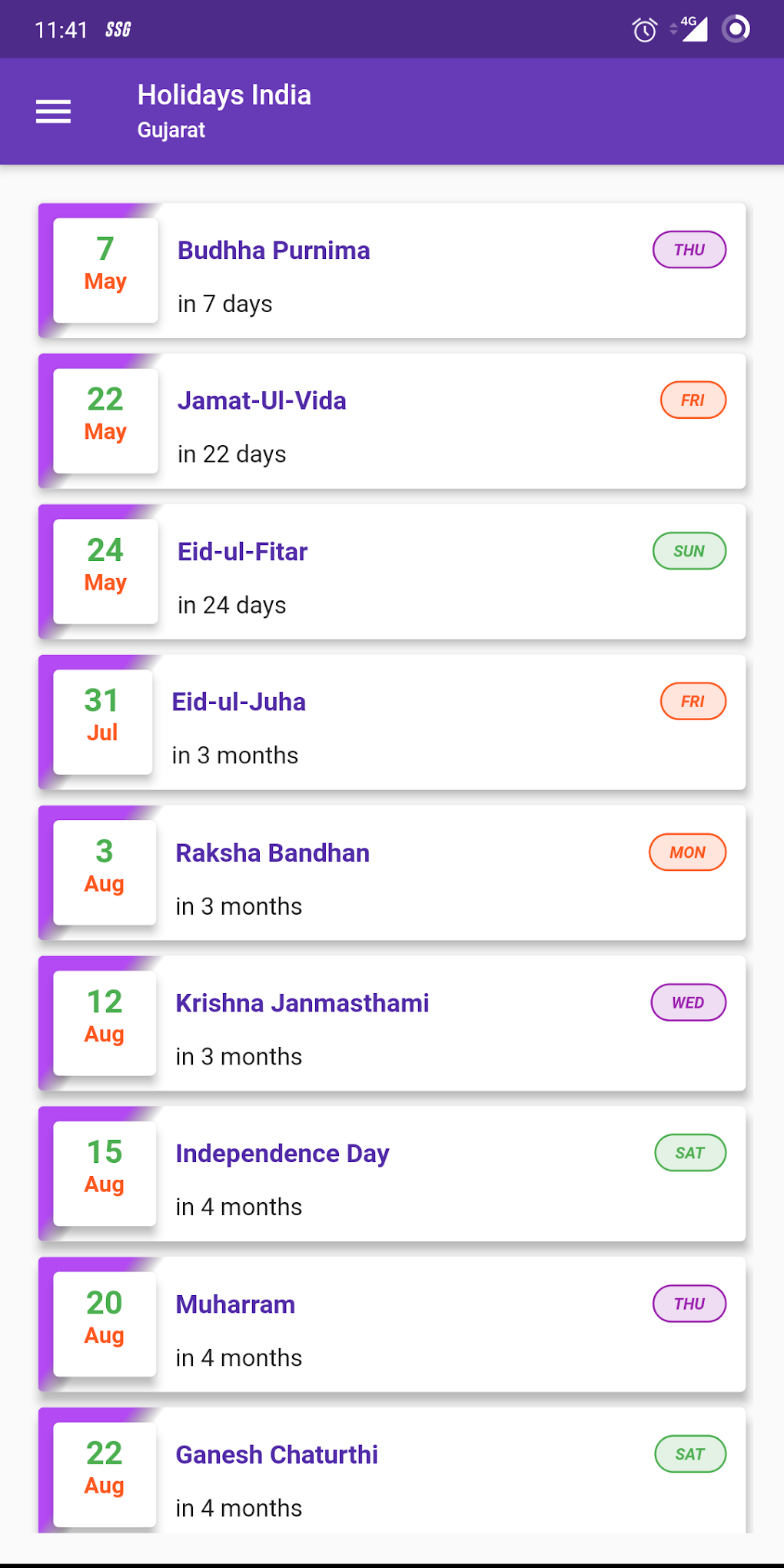This screenshot has height=1568, width=784.
Task: Open the hamburger navigation menu
Action: click(53, 111)
